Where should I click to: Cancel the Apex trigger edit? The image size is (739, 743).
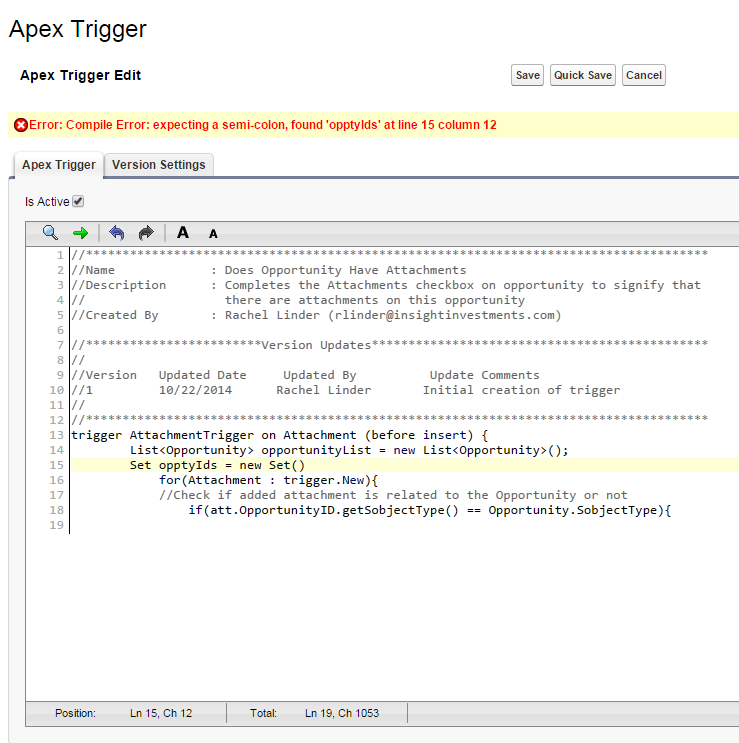point(643,75)
